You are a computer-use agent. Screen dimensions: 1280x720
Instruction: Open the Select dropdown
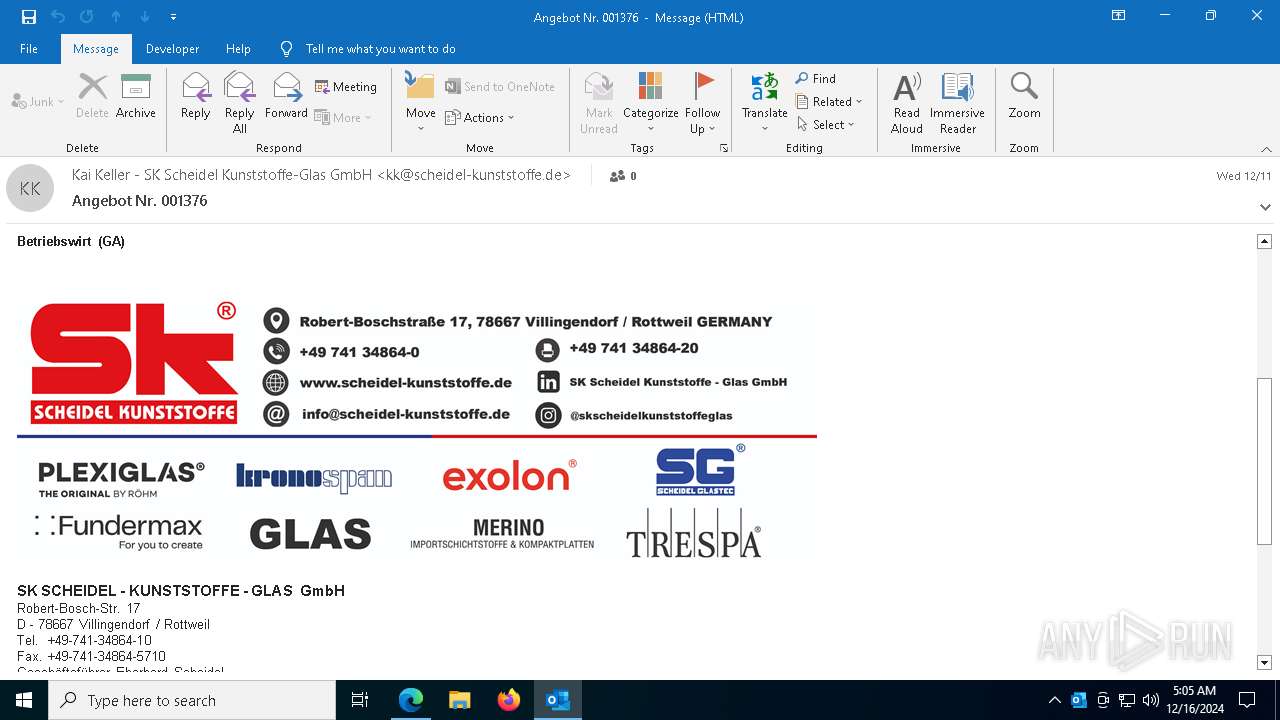pos(826,125)
